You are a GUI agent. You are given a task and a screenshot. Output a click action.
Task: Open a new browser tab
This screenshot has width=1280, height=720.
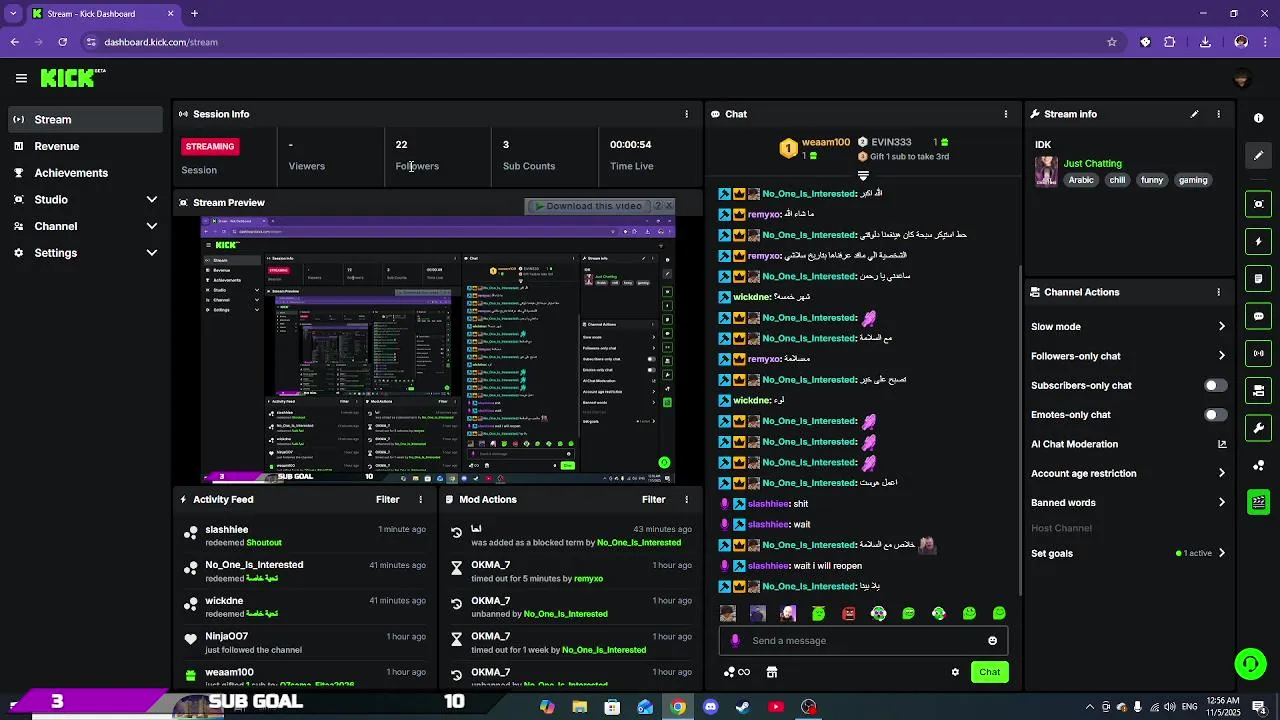pos(194,14)
